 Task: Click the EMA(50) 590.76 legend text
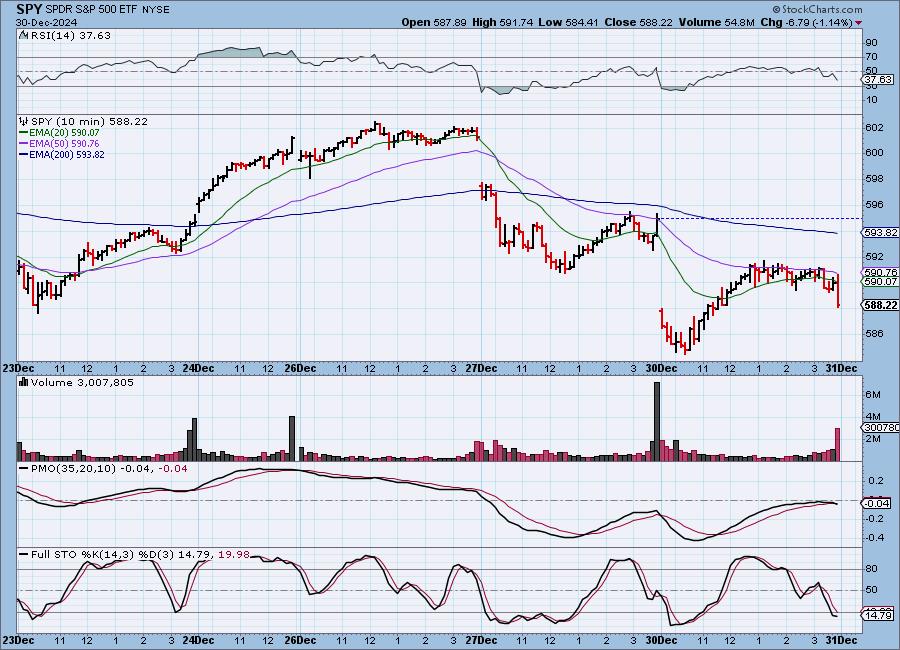coord(64,144)
